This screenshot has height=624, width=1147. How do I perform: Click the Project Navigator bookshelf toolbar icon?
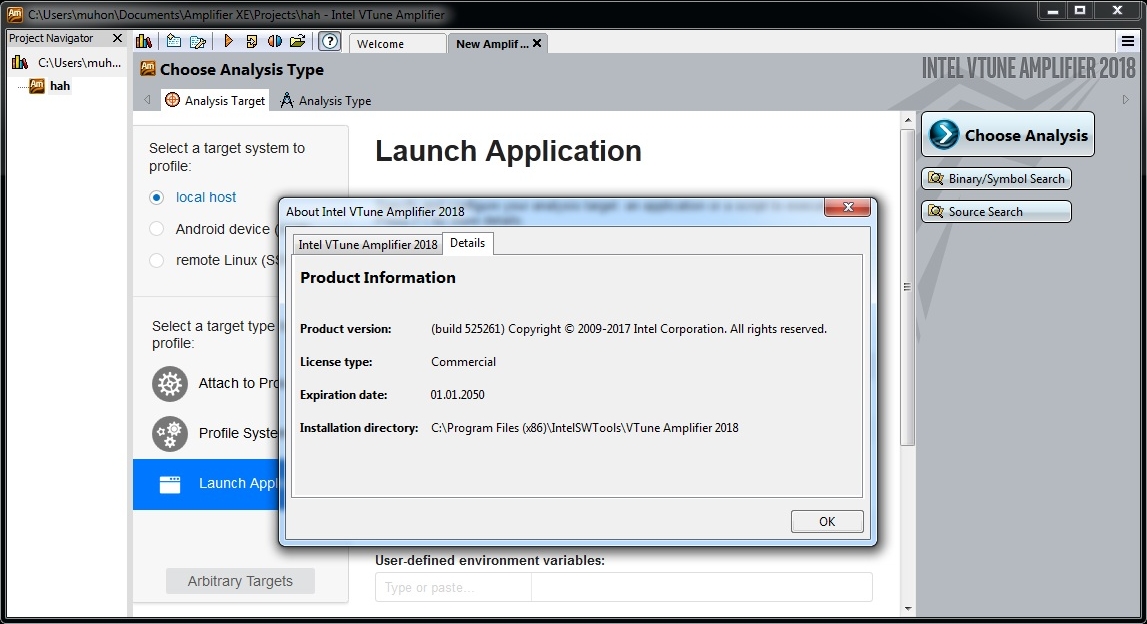pos(144,41)
